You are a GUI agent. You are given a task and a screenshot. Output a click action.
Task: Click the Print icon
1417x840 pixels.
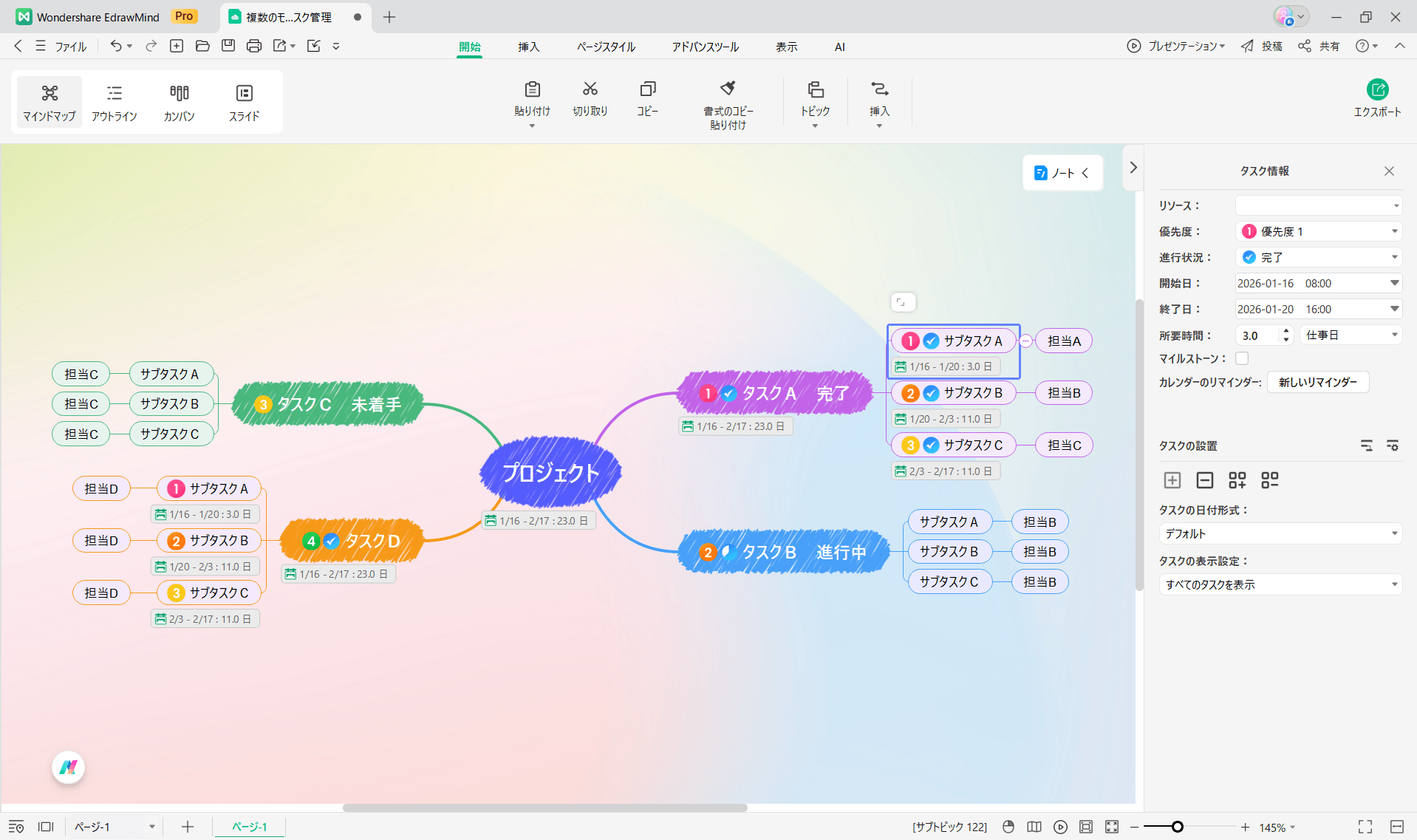click(254, 46)
